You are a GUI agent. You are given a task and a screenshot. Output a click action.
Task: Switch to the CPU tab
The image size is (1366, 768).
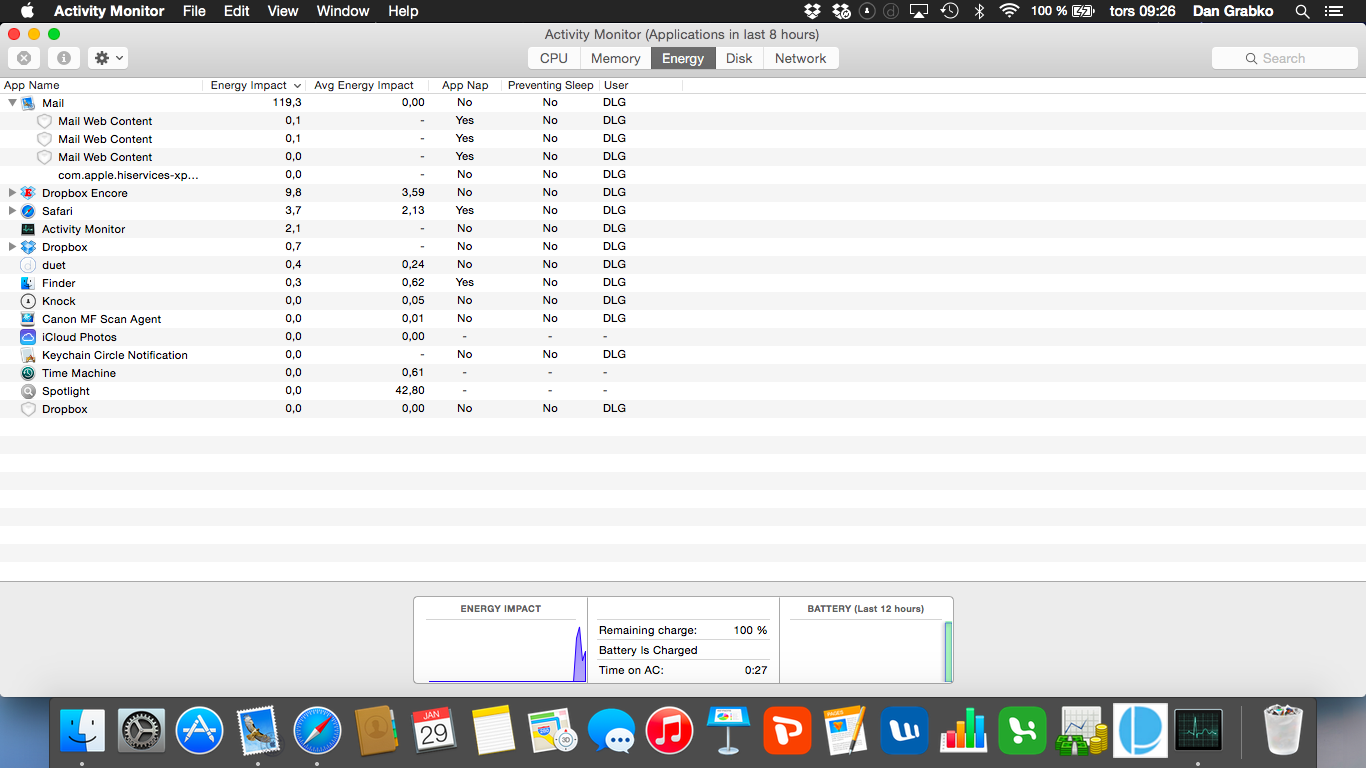click(x=554, y=58)
